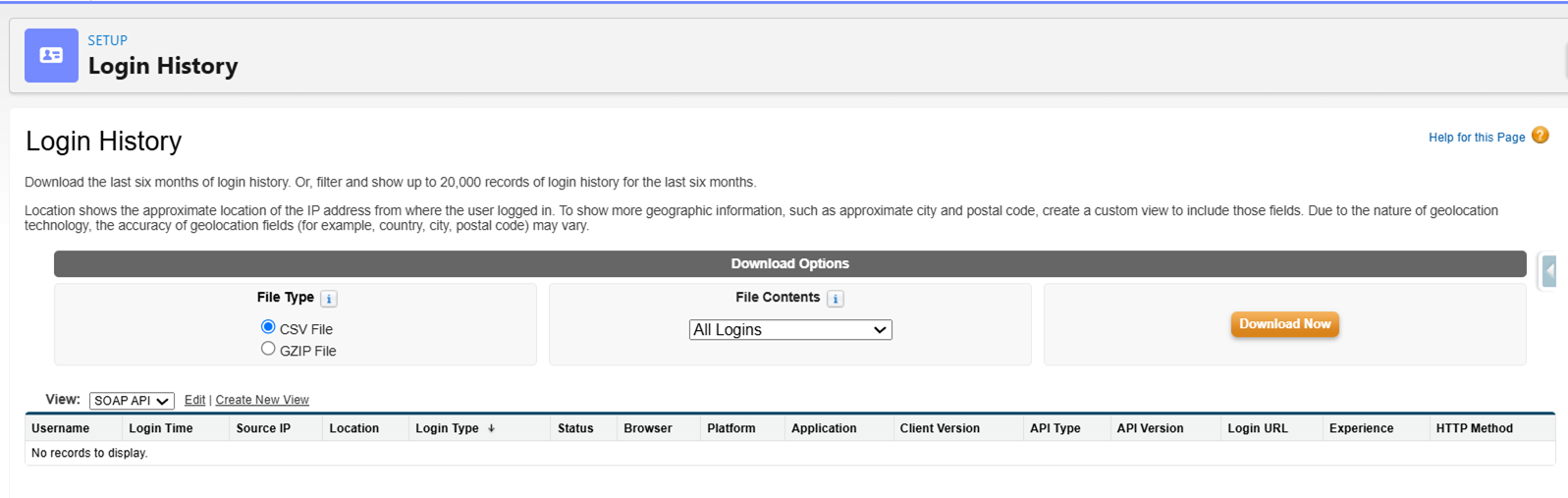Click the Create New View link
This screenshot has width=1568, height=498.
pyautogui.click(x=262, y=400)
